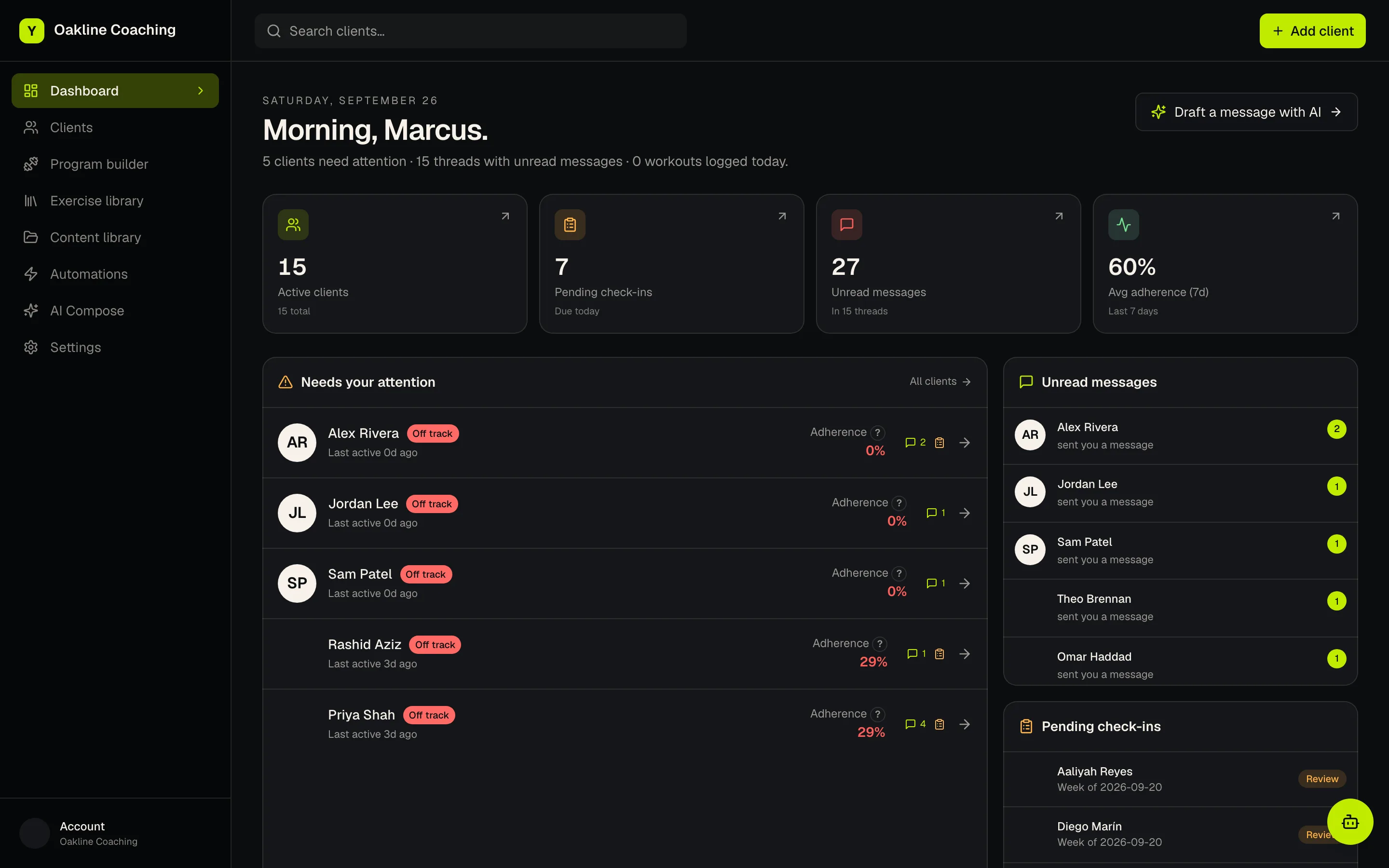The image size is (1389, 868).
Task: Click Alex Rivera avatar in attention list
Action: (x=297, y=442)
